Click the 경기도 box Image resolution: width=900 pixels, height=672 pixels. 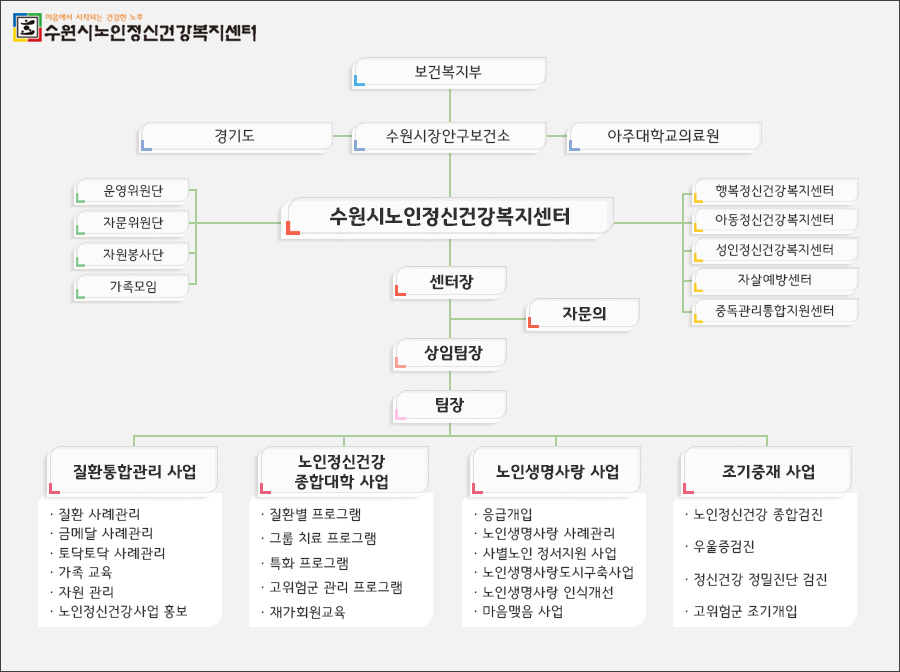tap(235, 136)
